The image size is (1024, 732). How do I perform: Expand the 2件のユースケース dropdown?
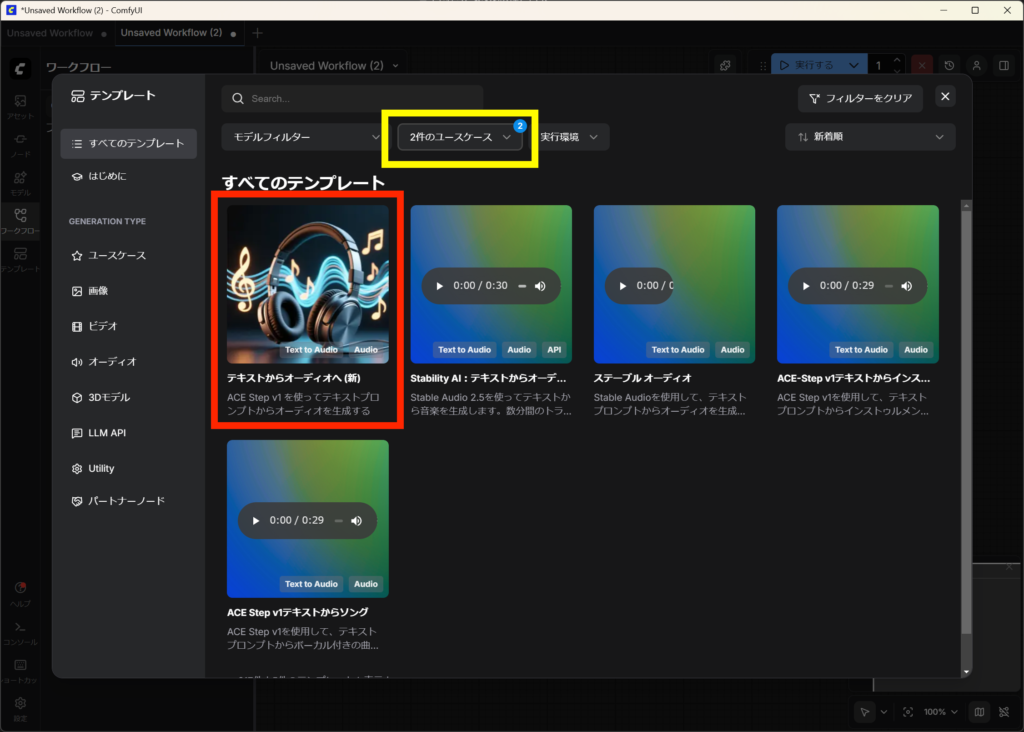(460, 137)
